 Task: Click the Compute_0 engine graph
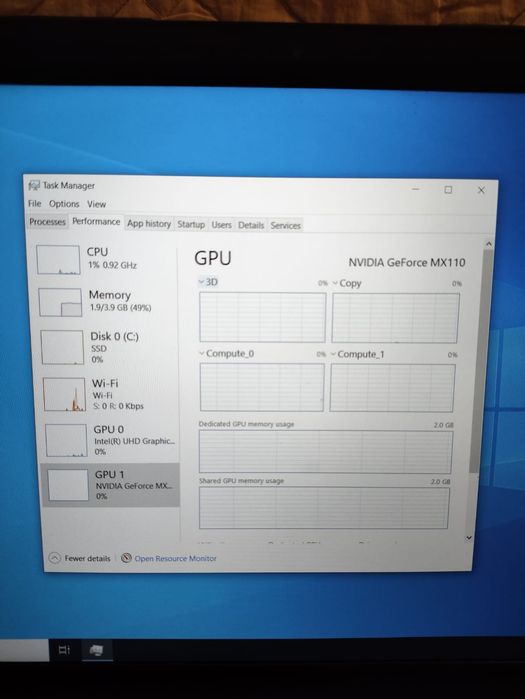[x=262, y=387]
